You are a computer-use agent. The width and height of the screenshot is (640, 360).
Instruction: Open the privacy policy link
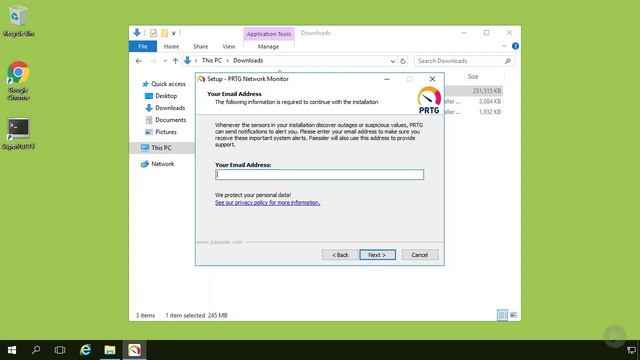(267, 202)
